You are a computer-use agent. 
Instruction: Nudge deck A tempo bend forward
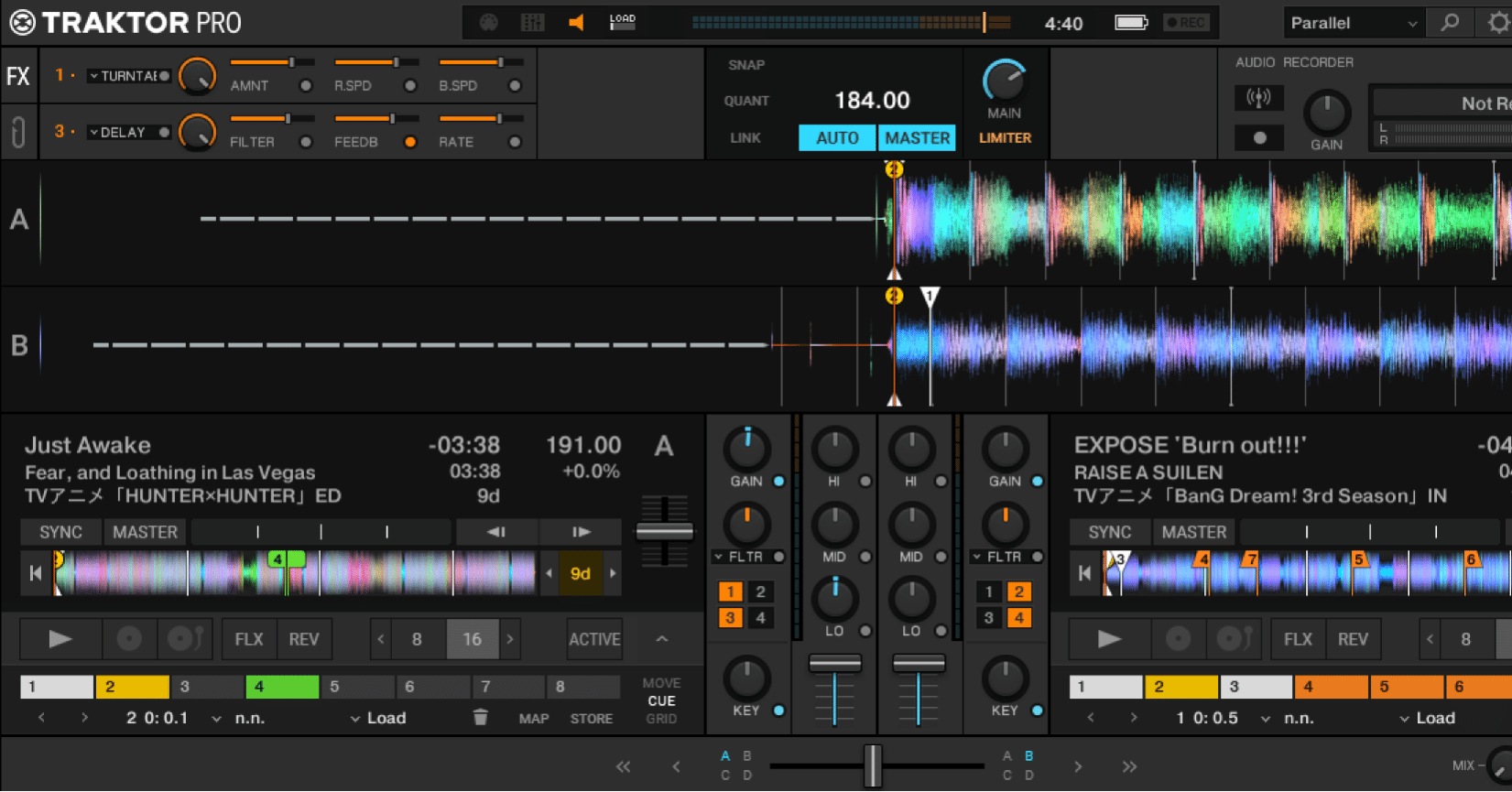point(581,532)
